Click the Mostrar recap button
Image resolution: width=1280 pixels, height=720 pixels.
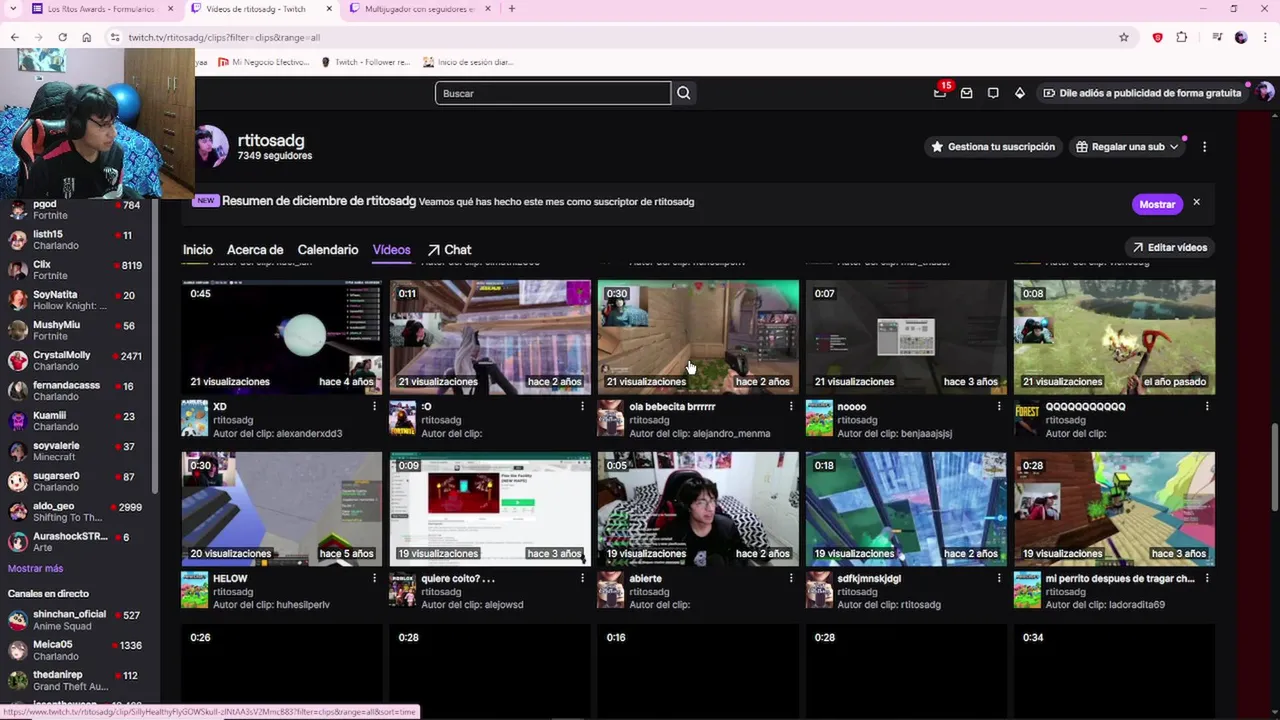(x=1157, y=204)
